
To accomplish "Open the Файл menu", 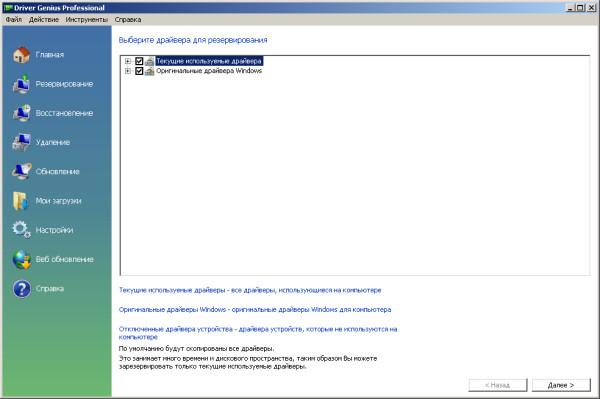I will pos(14,20).
